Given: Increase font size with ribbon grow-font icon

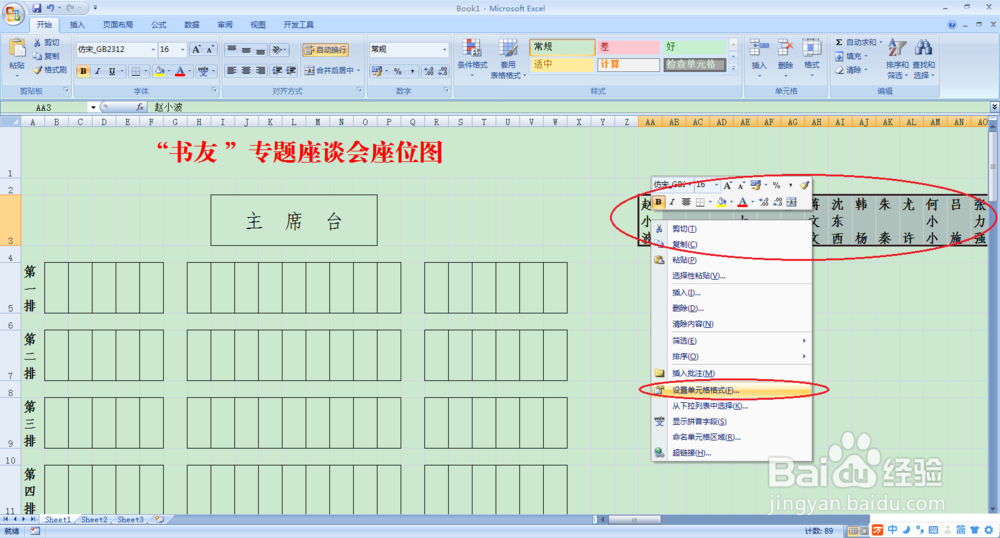Looking at the screenshot, I should [x=196, y=49].
